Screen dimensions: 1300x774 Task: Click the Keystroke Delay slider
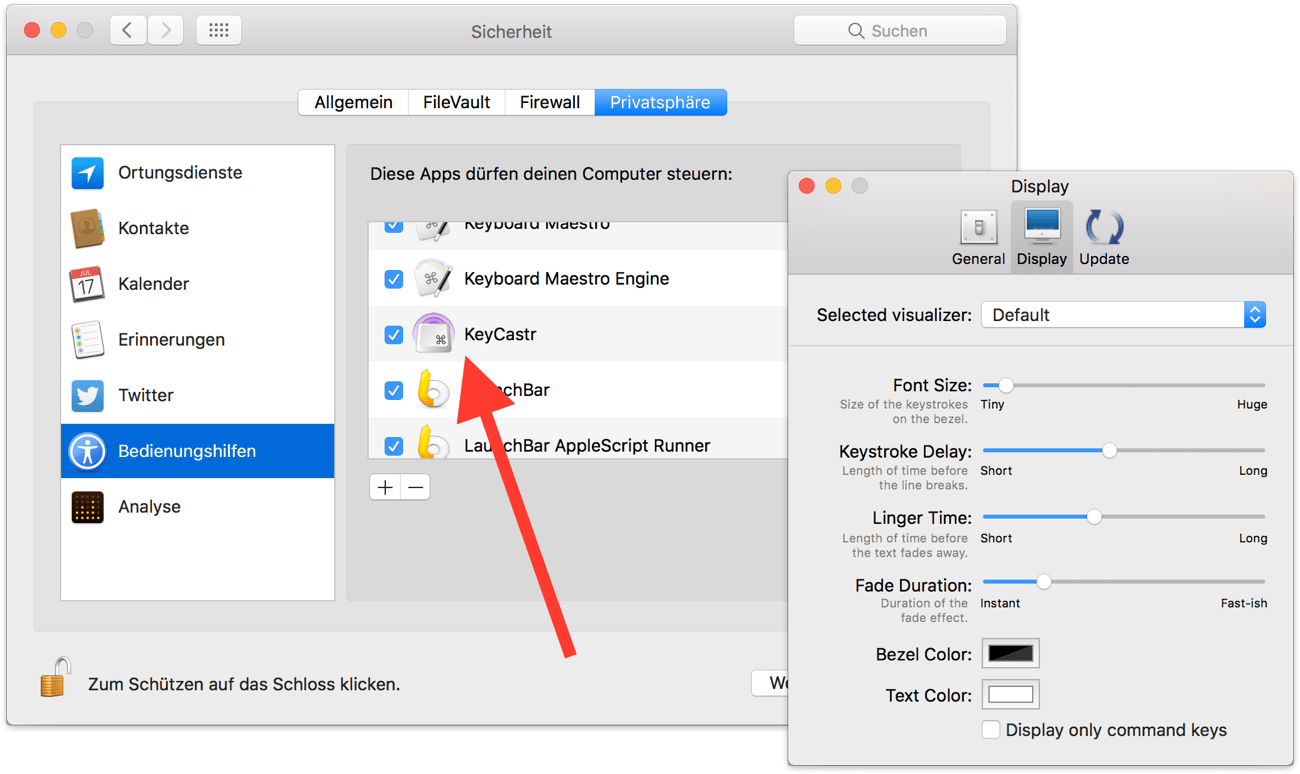tap(1124, 451)
